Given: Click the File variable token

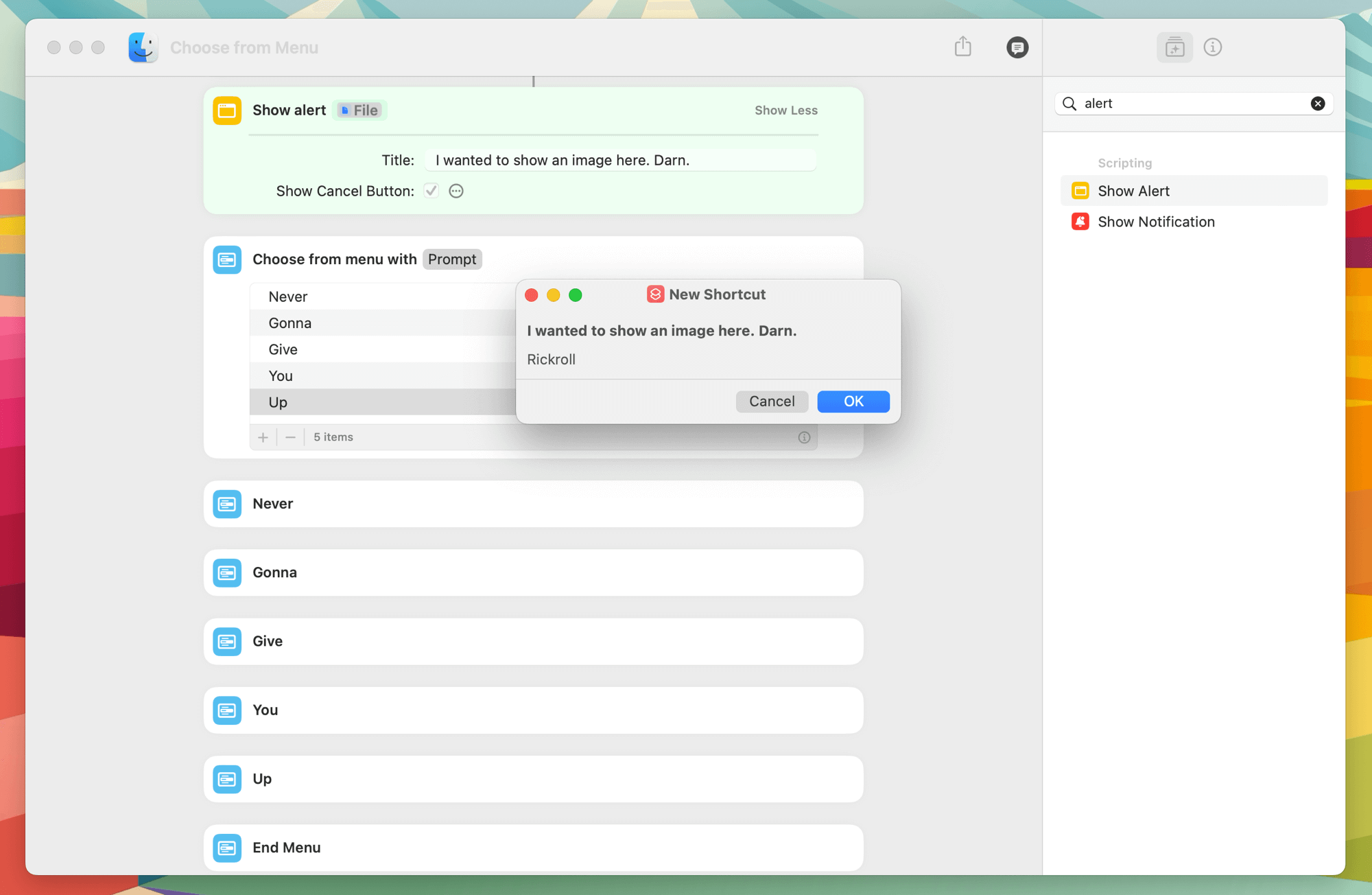Looking at the screenshot, I should pos(360,111).
